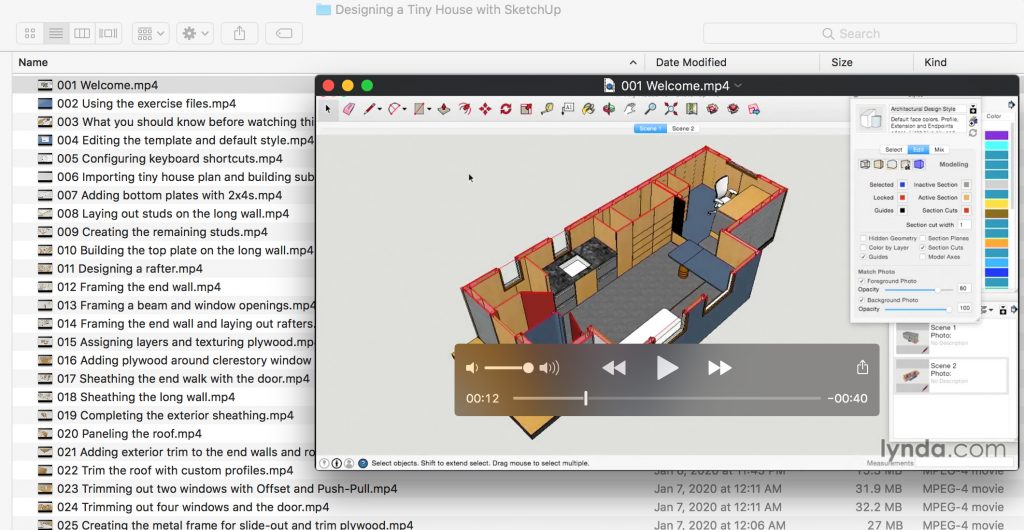Click the Modeling settings cube icon
Image resolution: width=1024 pixels, height=530 pixels.
click(x=920, y=164)
